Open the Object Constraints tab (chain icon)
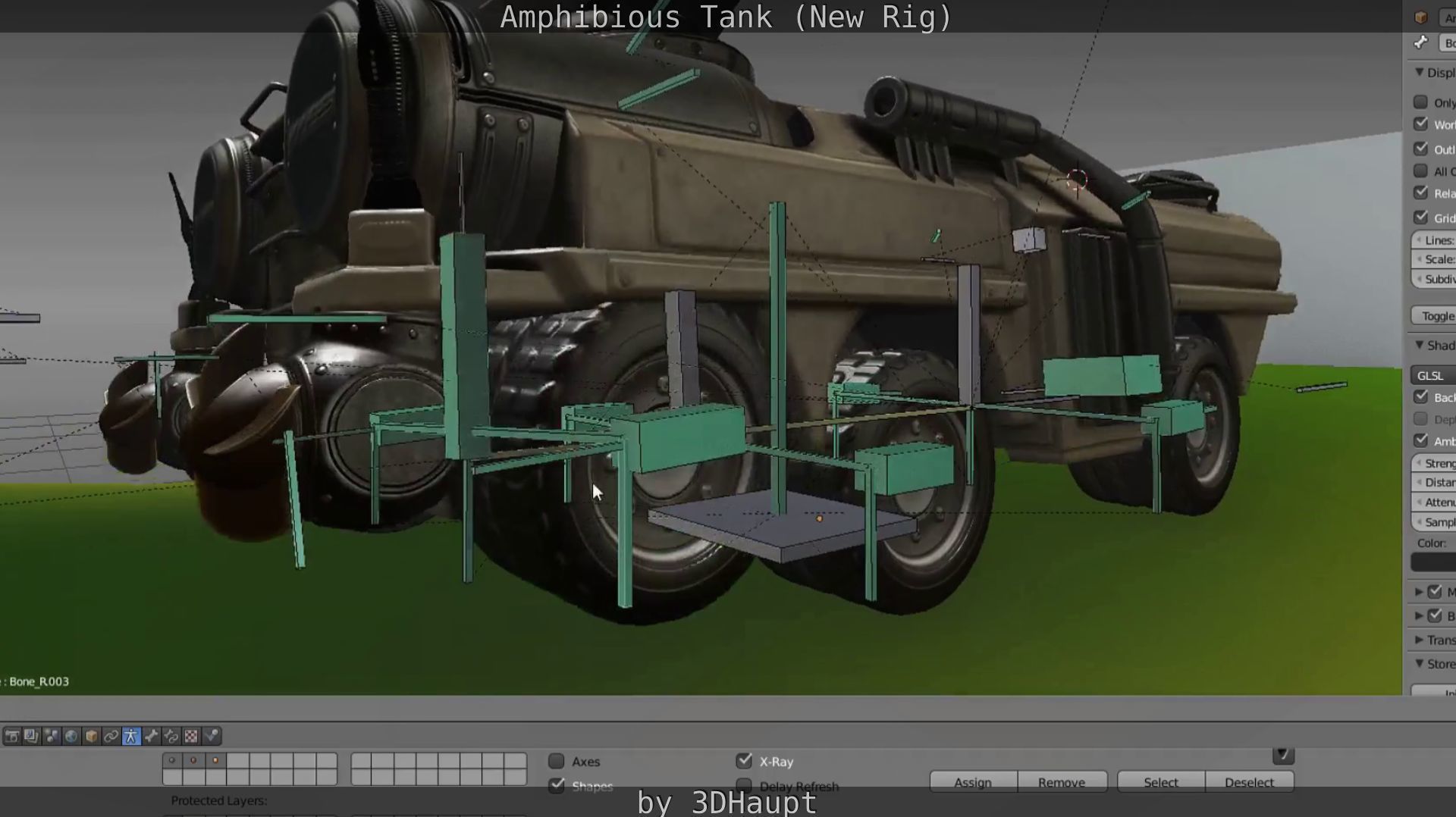Screen dimensions: 1456x817 pos(111,736)
